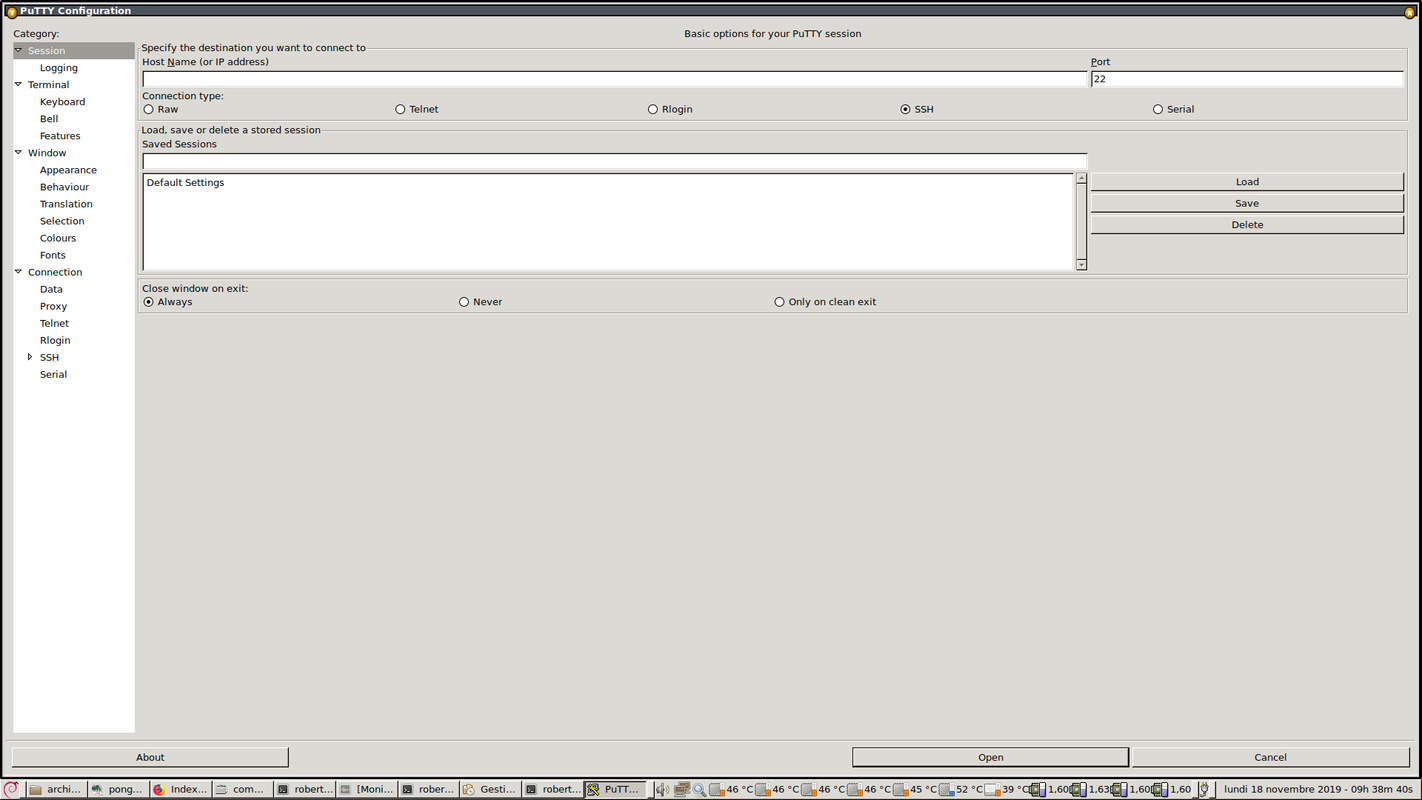Open the Bell settings category

point(49,119)
